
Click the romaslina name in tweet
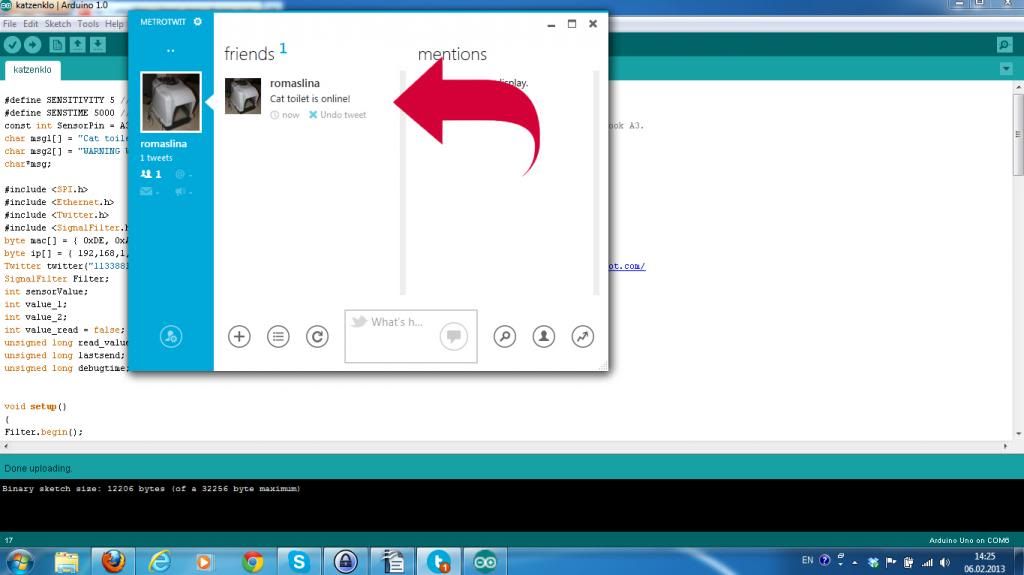click(295, 83)
